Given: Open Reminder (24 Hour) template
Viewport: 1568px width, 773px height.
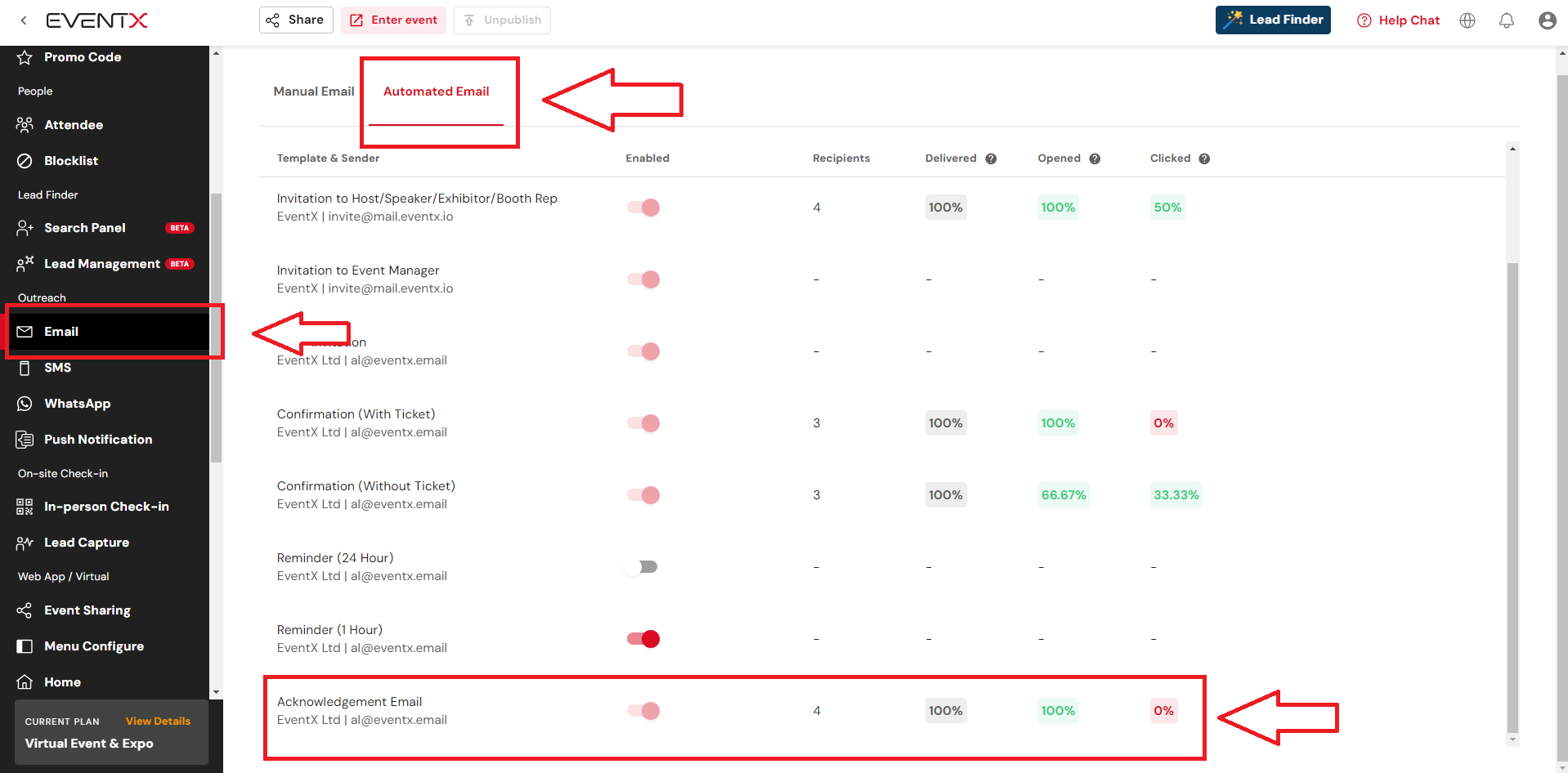Looking at the screenshot, I should point(335,558).
